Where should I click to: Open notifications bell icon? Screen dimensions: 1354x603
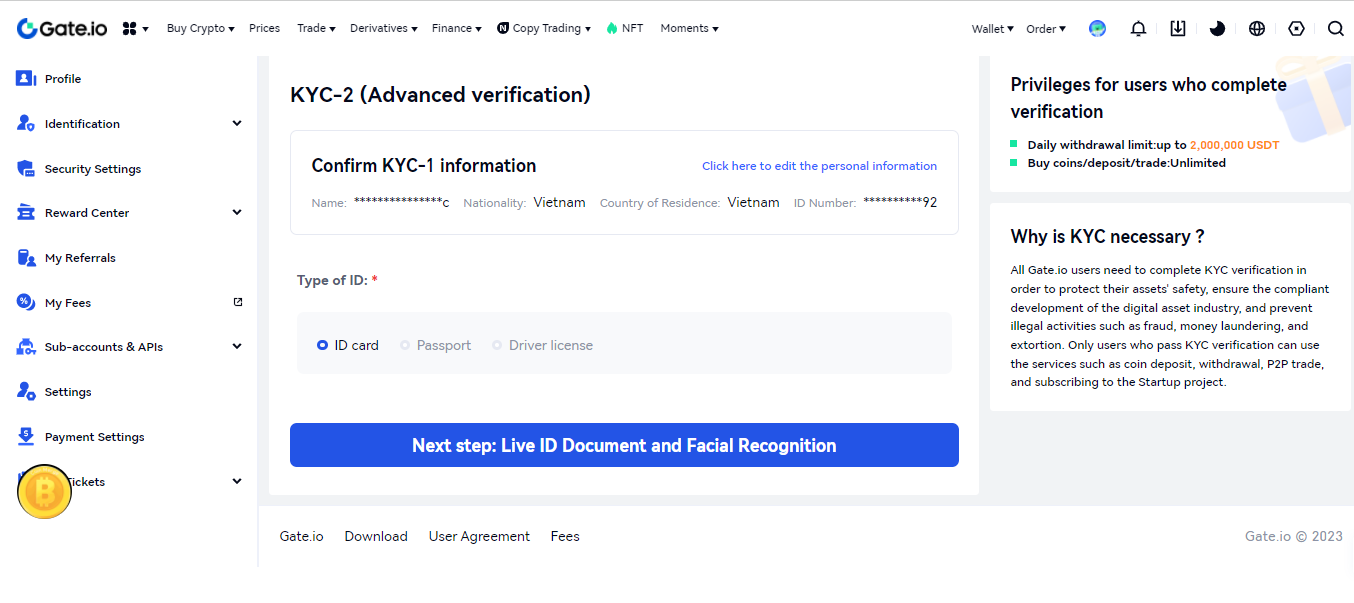coord(1138,29)
